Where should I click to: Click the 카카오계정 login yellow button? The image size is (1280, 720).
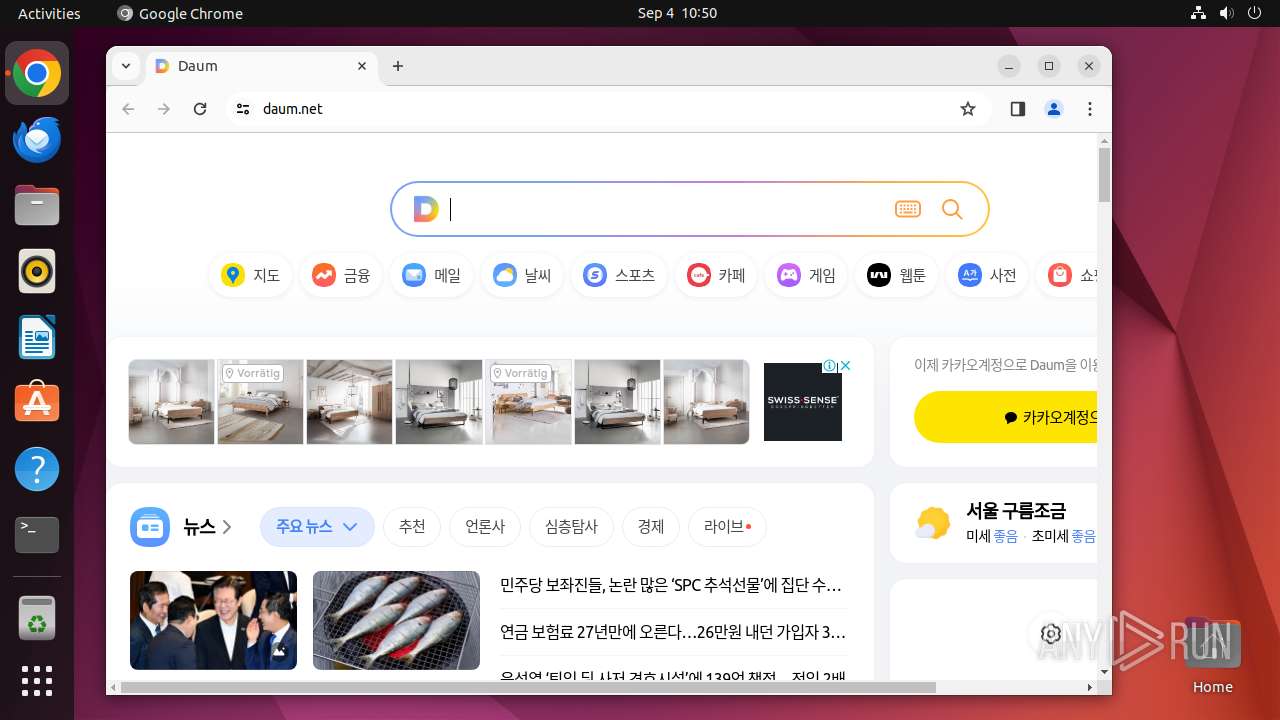[x=1005, y=417]
